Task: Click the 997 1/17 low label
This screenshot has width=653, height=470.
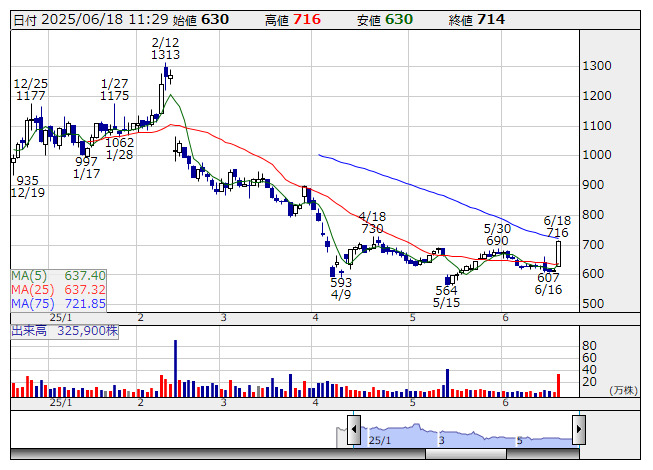Action: tap(86, 167)
